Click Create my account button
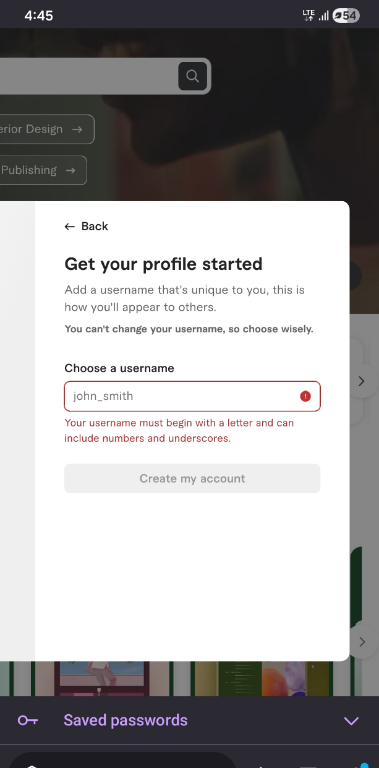 192,479
